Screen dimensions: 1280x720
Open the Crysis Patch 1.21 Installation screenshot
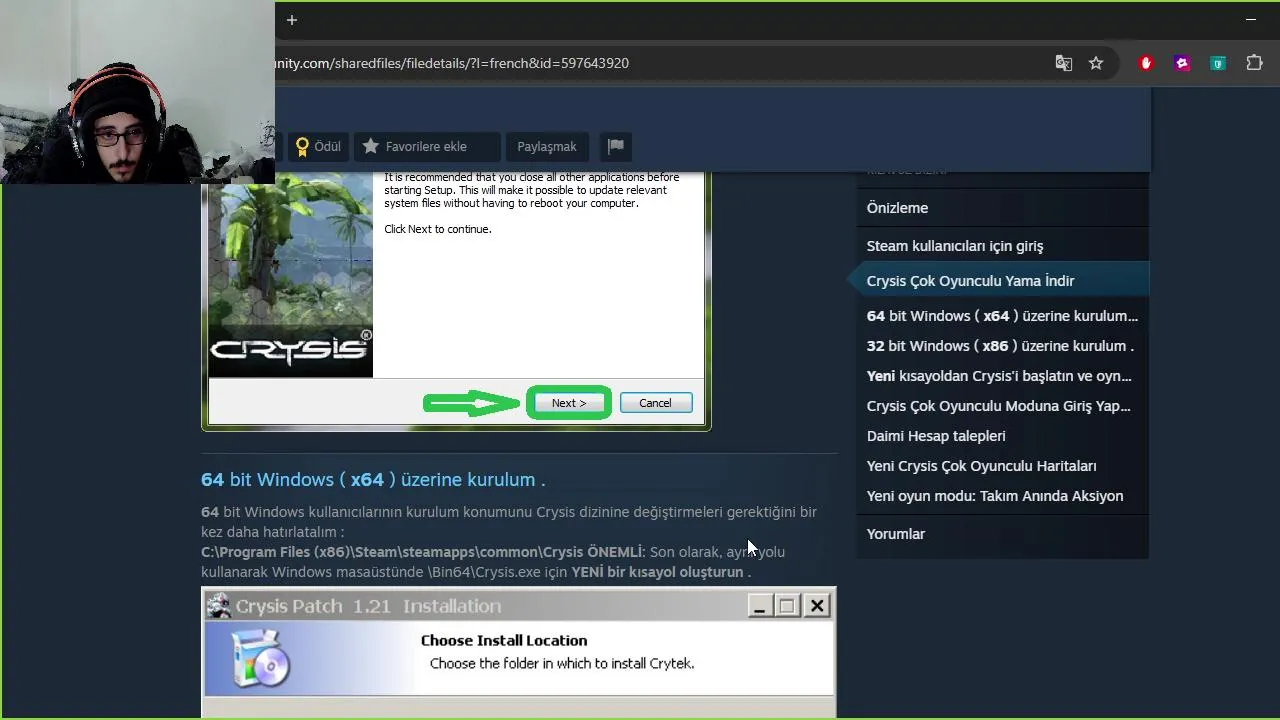519,653
